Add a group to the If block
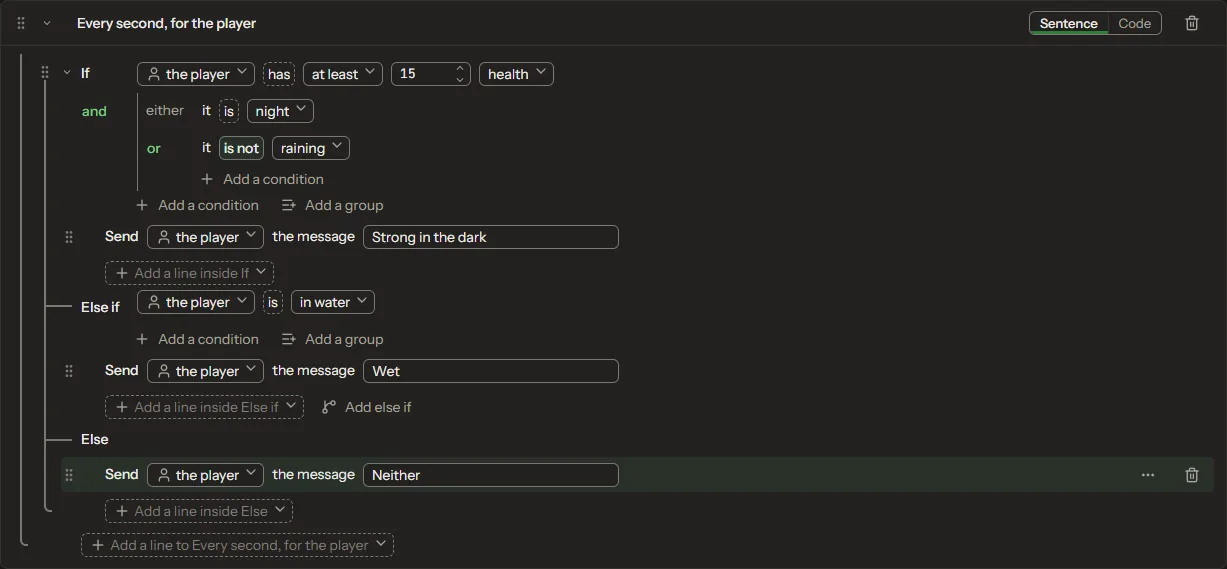The image size is (1227, 569). click(x=332, y=205)
